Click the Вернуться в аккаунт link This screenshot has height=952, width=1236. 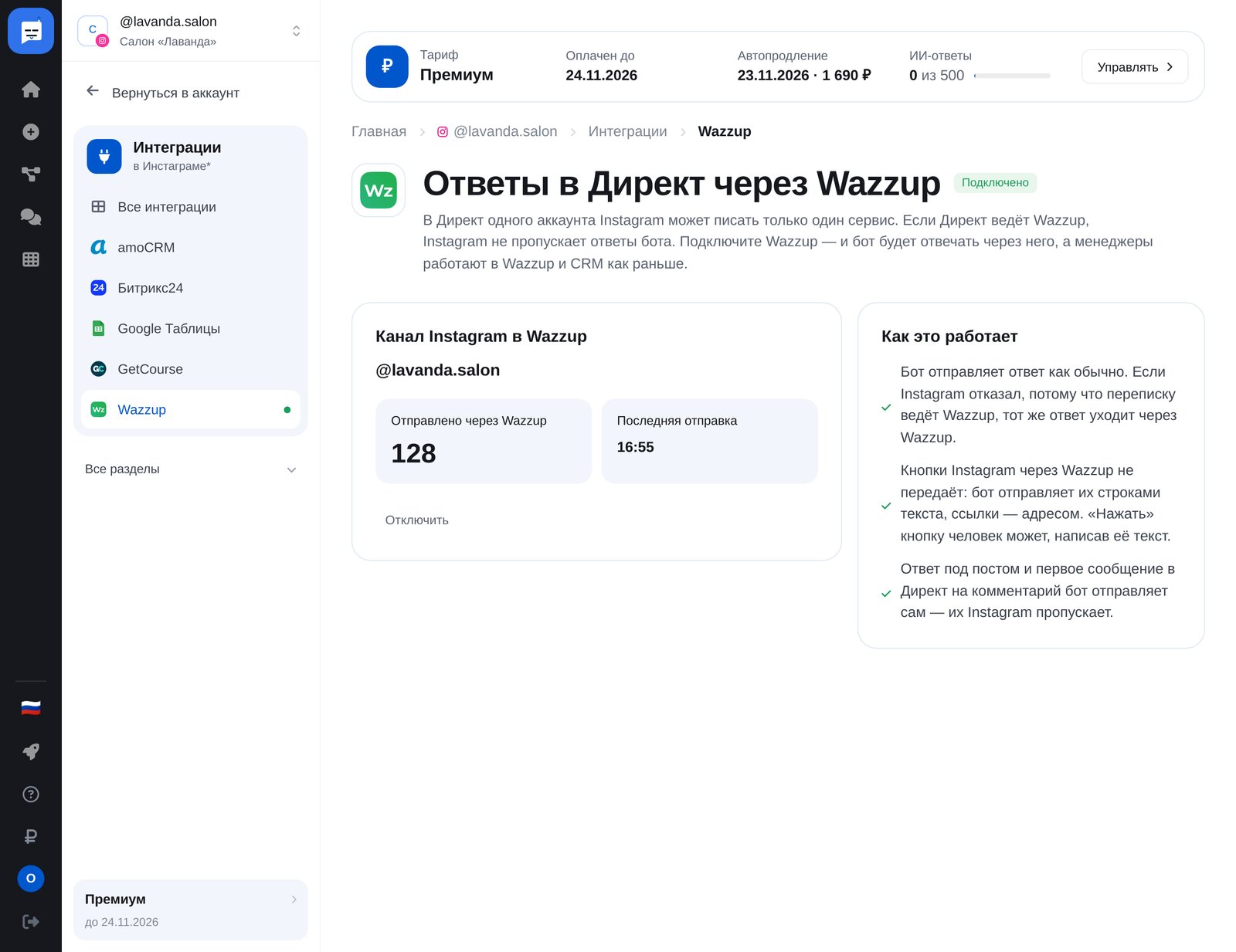click(x=175, y=93)
